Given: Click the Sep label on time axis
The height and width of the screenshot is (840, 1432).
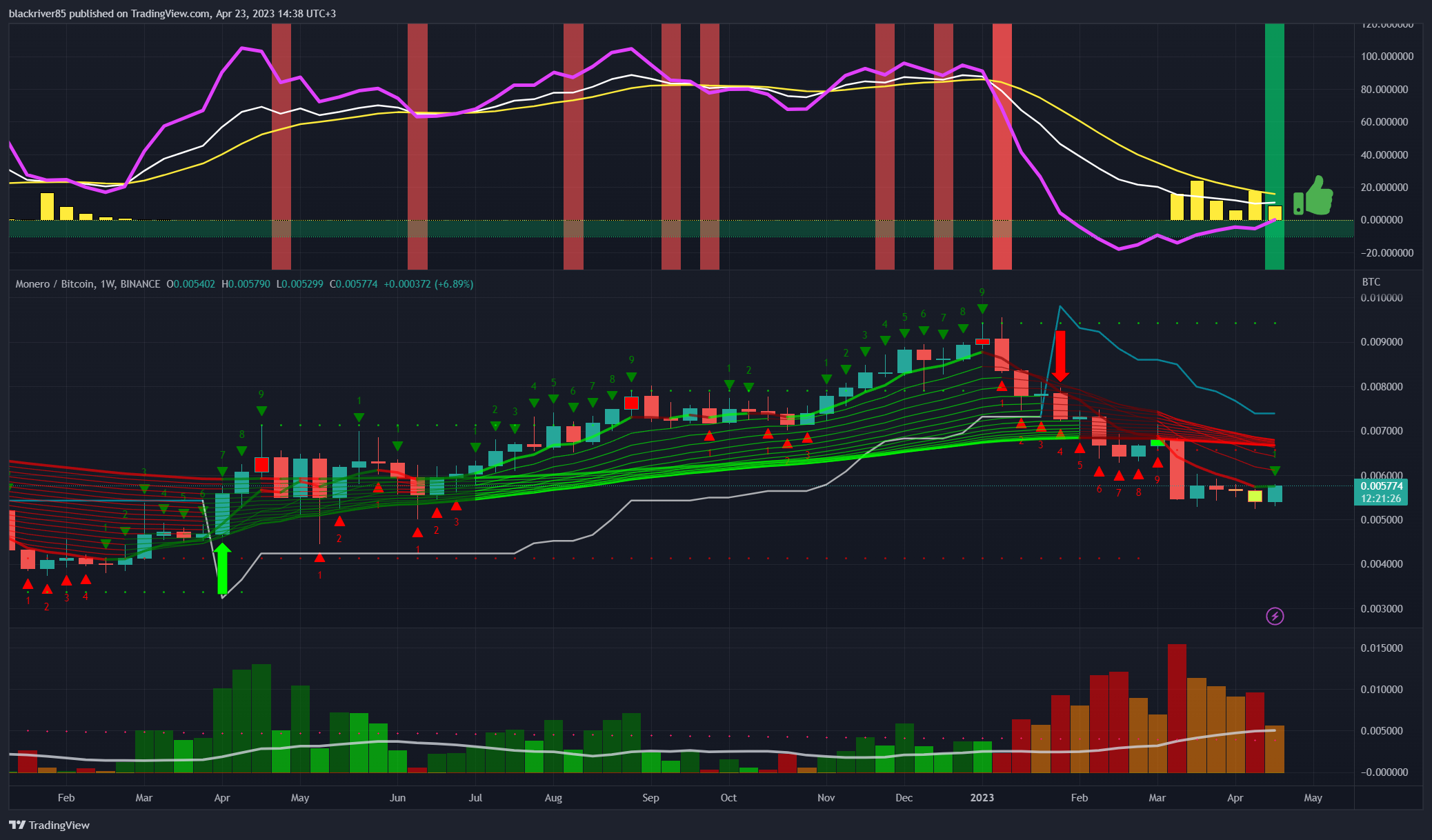Looking at the screenshot, I should coord(650,798).
